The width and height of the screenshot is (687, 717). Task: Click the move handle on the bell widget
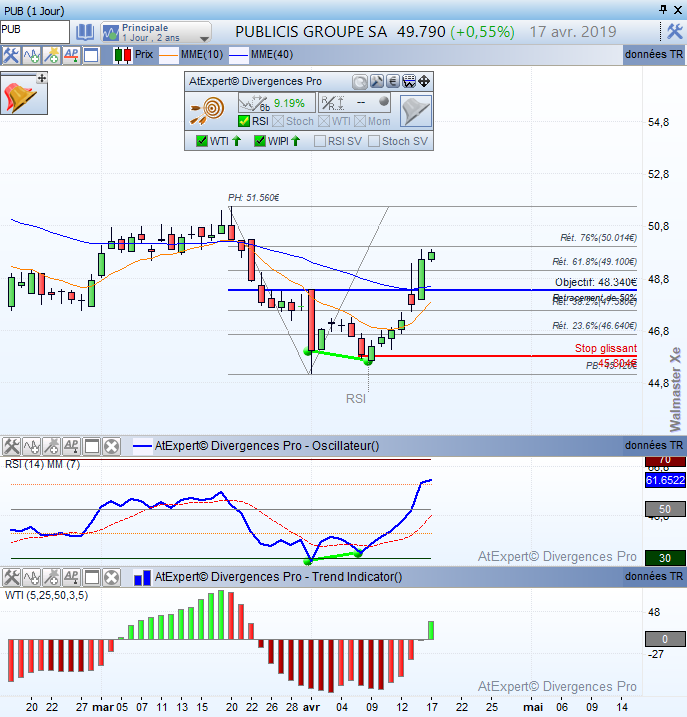point(42,78)
